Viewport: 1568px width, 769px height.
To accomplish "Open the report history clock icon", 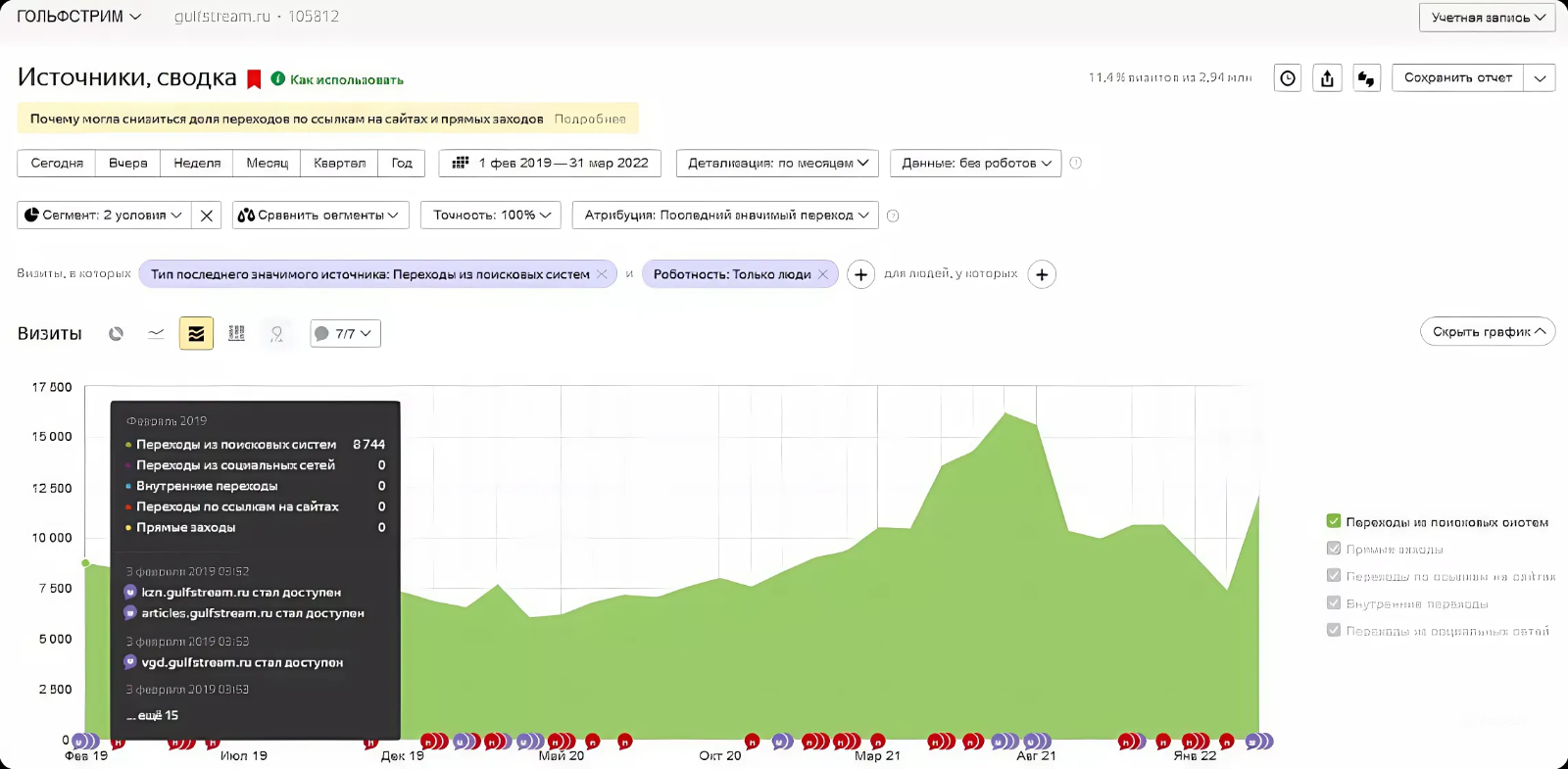I will (x=1288, y=78).
